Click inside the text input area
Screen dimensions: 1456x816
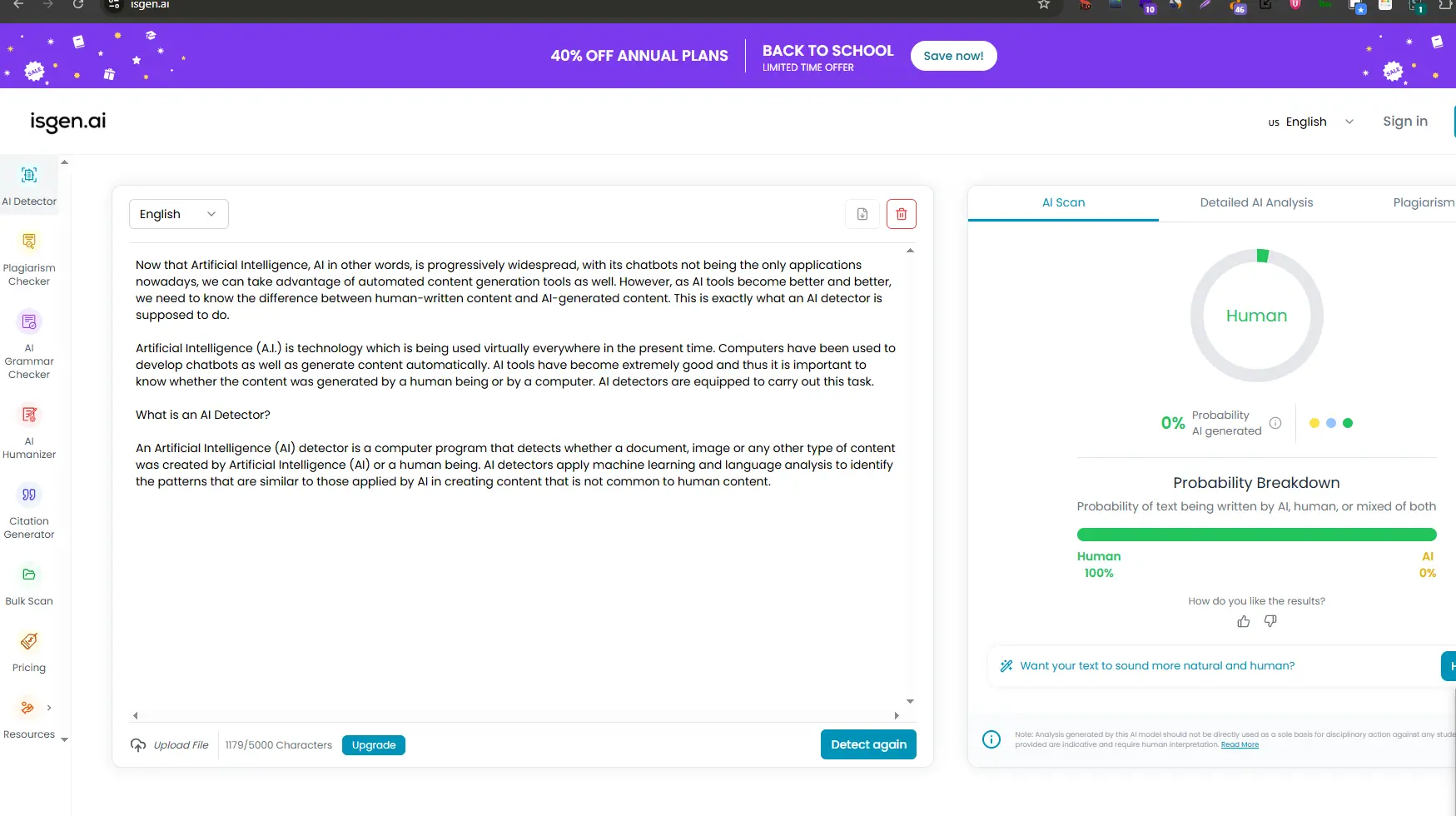coord(516,583)
